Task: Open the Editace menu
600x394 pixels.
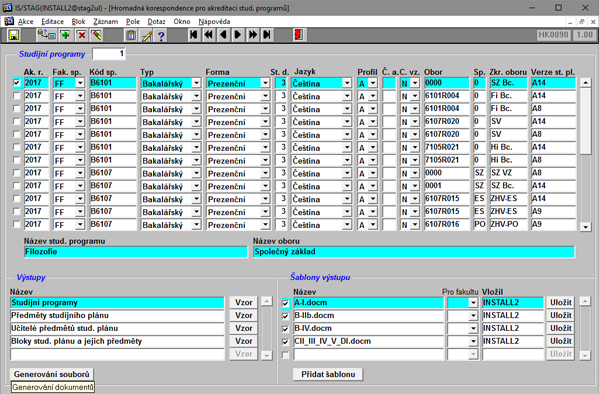Action: (52, 22)
